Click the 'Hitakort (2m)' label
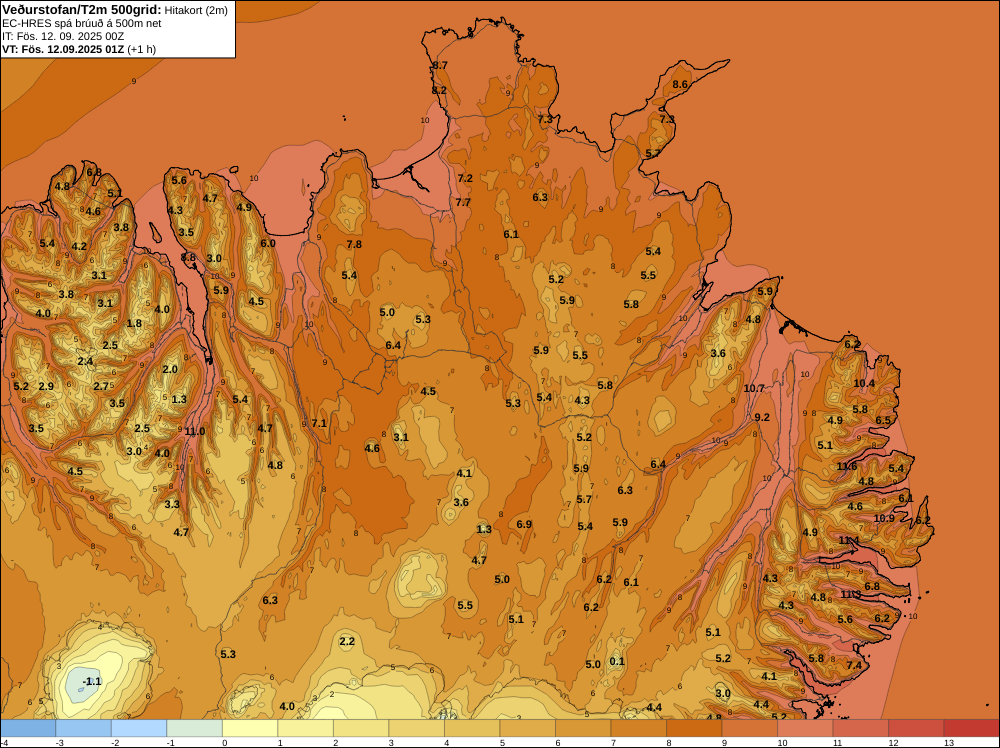 pyautogui.click(x=196, y=10)
